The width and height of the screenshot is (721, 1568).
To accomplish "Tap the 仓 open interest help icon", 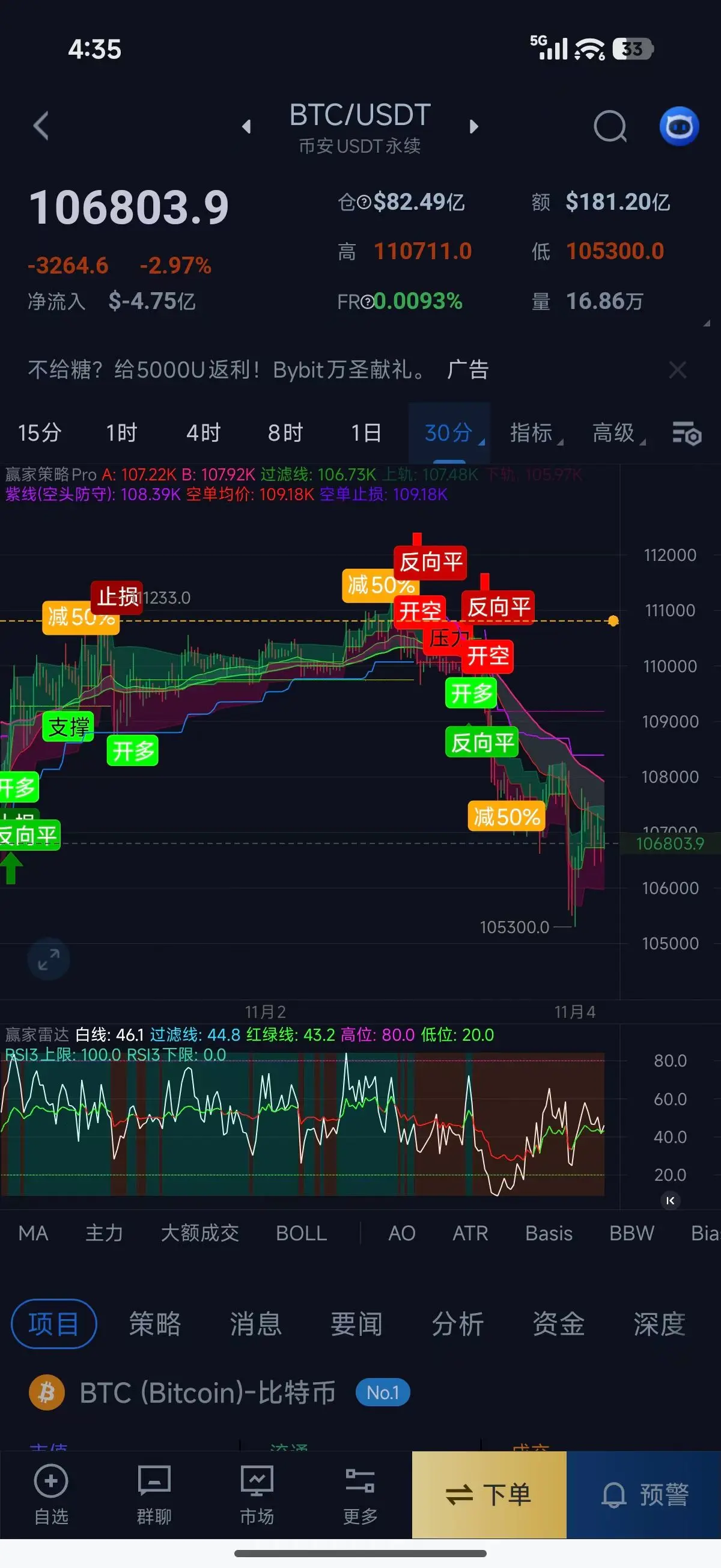I will (364, 202).
